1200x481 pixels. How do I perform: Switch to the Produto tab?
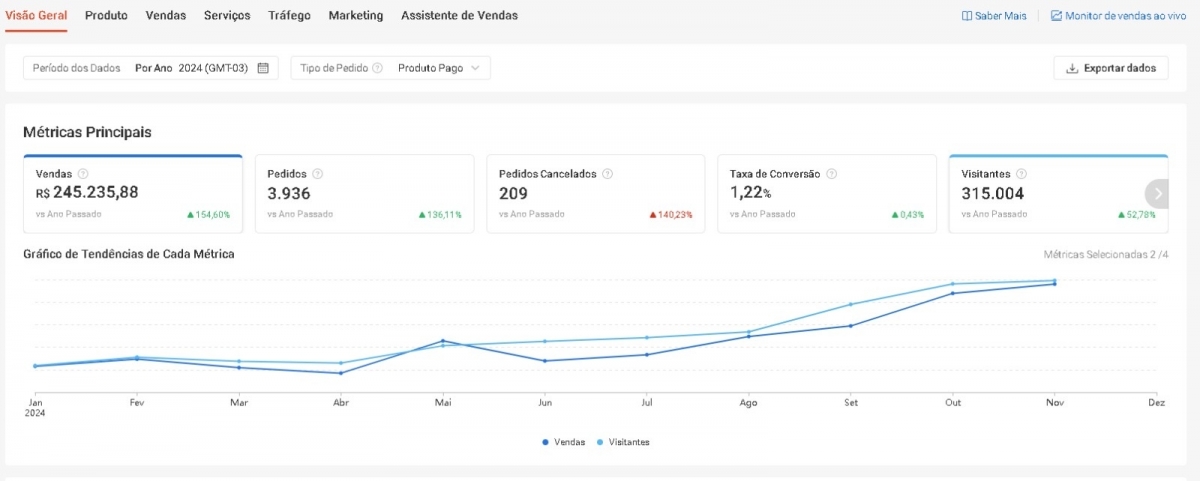(x=106, y=16)
